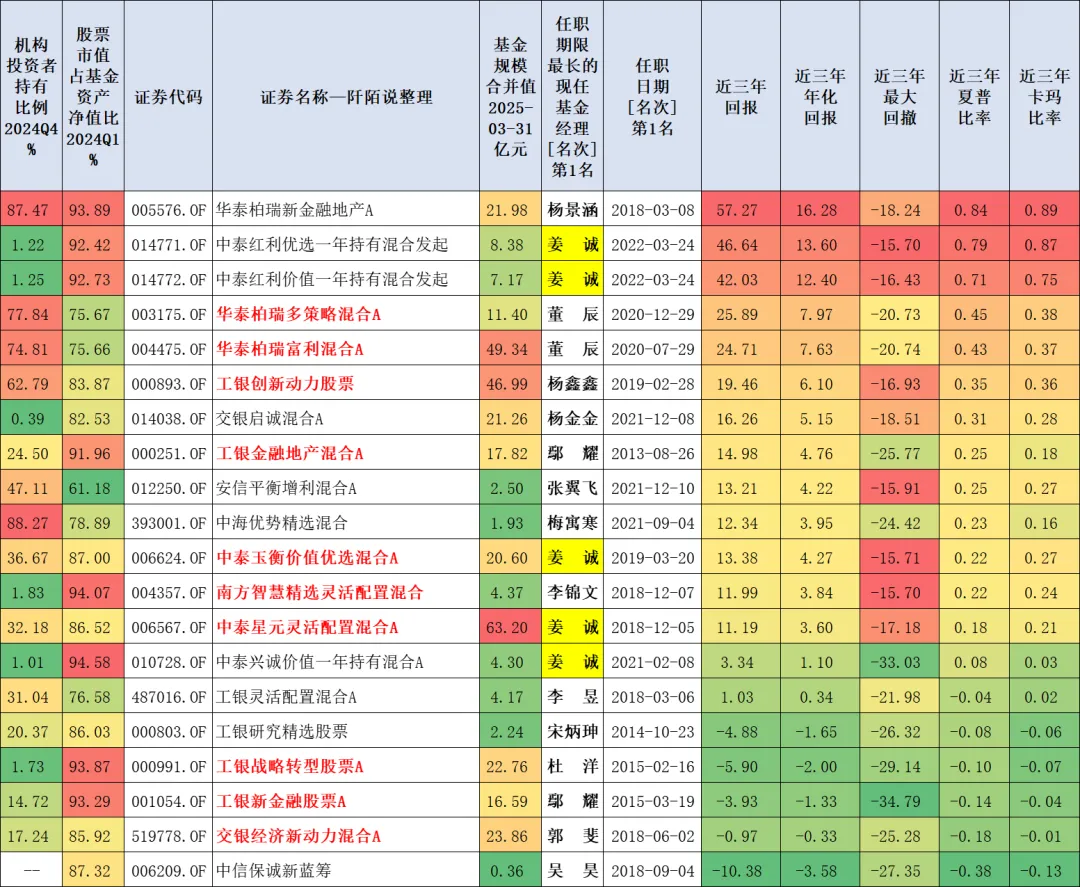
Task: Select manager name 李锦文
Action: pyautogui.click(x=572, y=592)
